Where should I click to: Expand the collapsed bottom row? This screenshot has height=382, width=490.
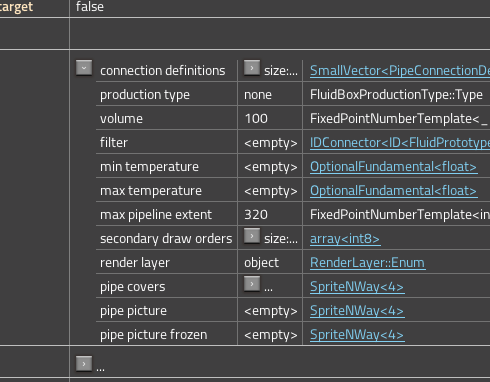[x=84, y=364]
